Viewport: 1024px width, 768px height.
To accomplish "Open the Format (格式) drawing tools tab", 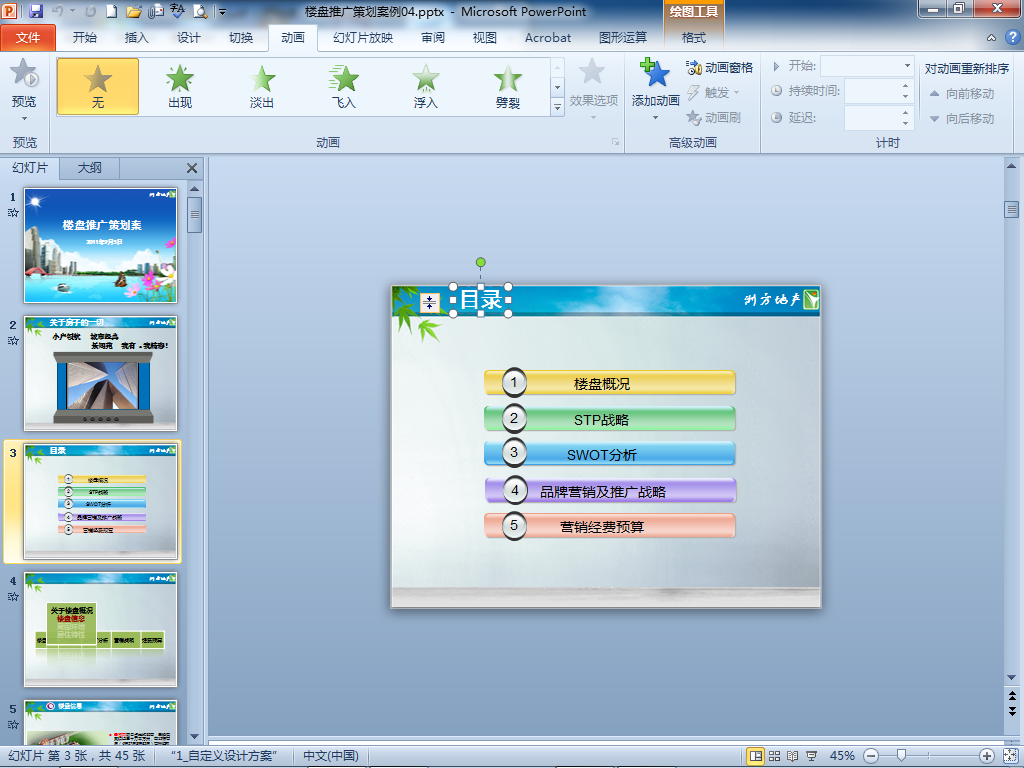I will pyautogui.click(x=694, y=37).
